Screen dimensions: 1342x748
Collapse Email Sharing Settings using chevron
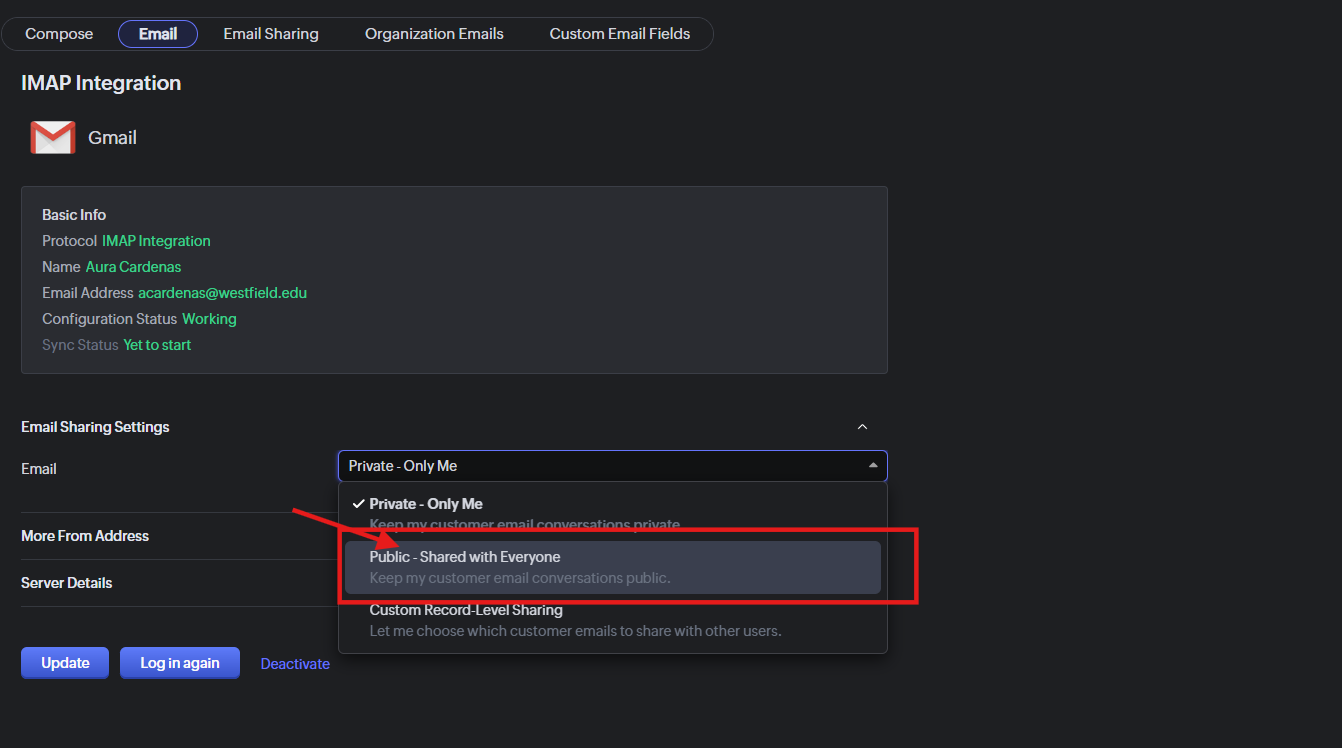coord(862,427)
